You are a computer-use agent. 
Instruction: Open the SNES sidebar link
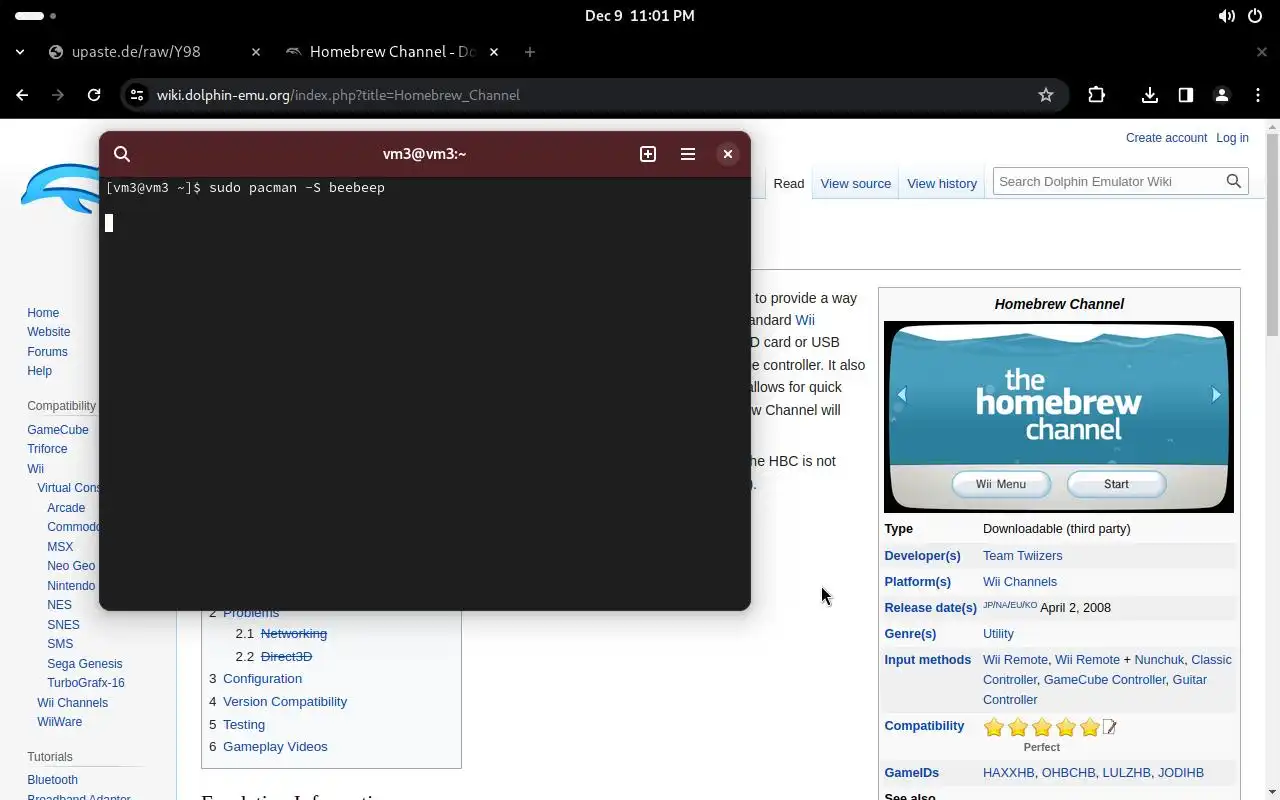click(63, 625)
